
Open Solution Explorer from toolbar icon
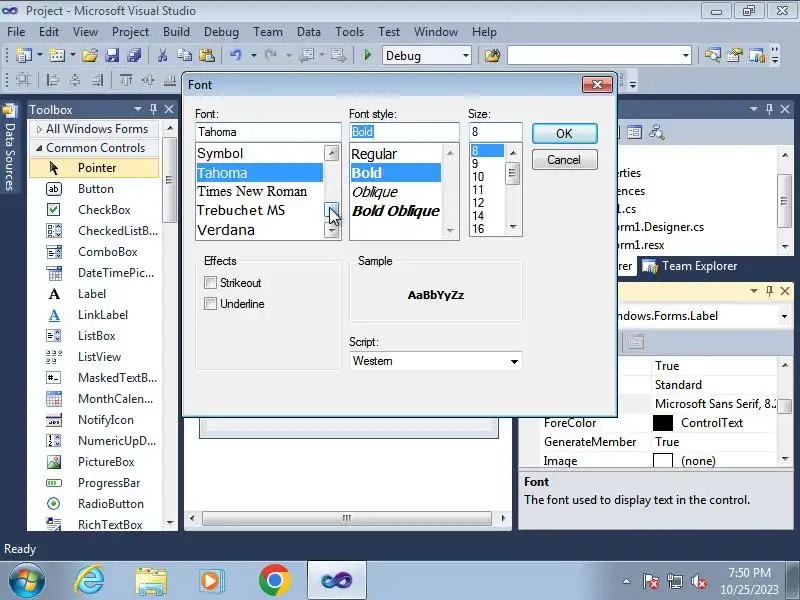712,55
